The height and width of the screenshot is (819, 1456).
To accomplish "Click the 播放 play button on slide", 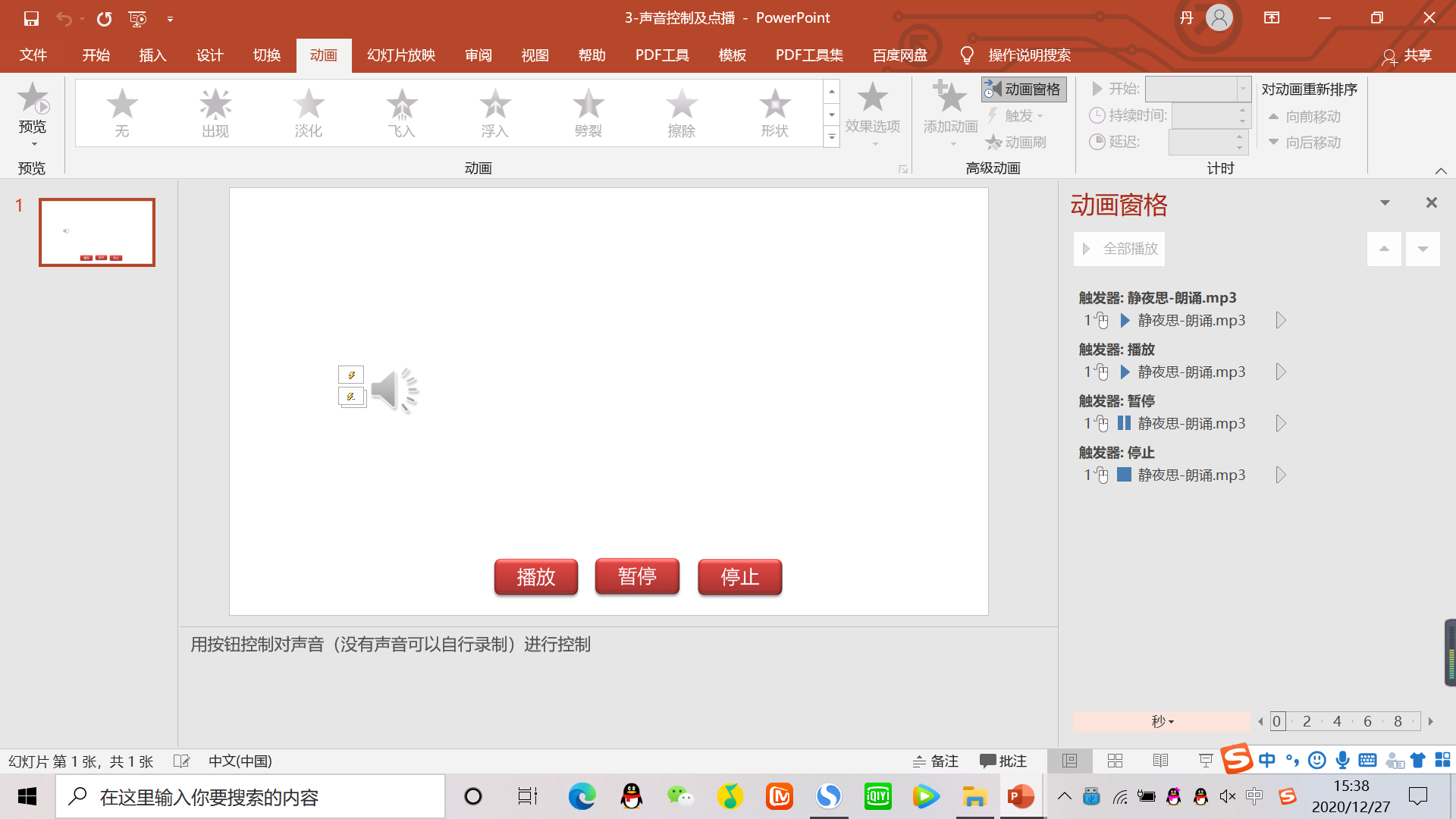I will pyautogui.click(x=536, y=577).
